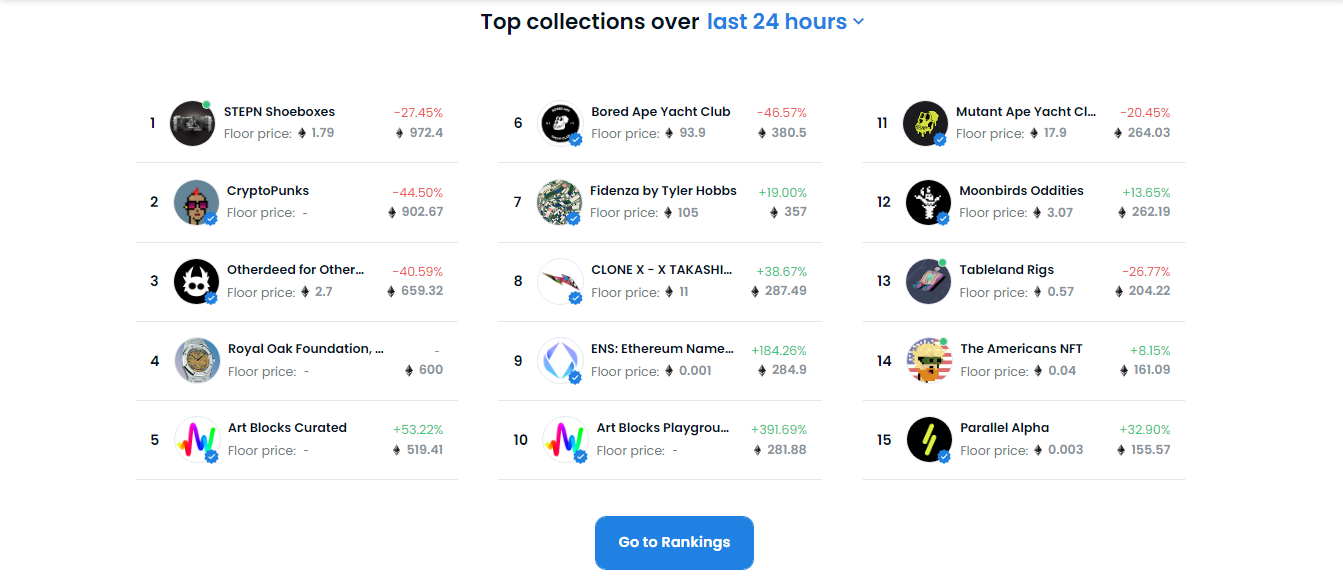
Task: Click the verified badge on Parallel Alpha avatar
Action: (x=944, y=456)
